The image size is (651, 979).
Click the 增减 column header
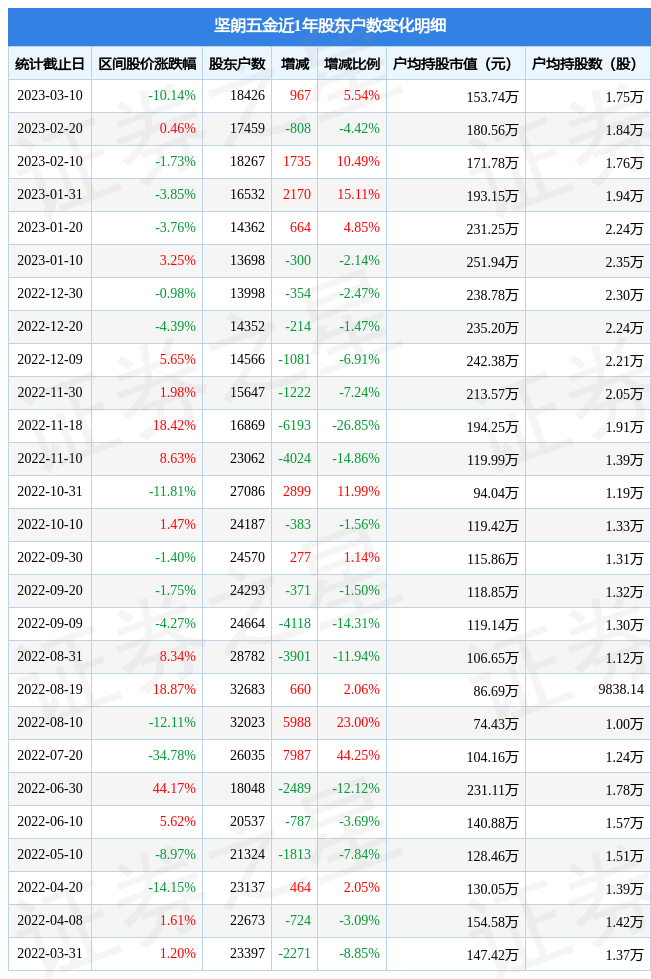tap(295, 64)
